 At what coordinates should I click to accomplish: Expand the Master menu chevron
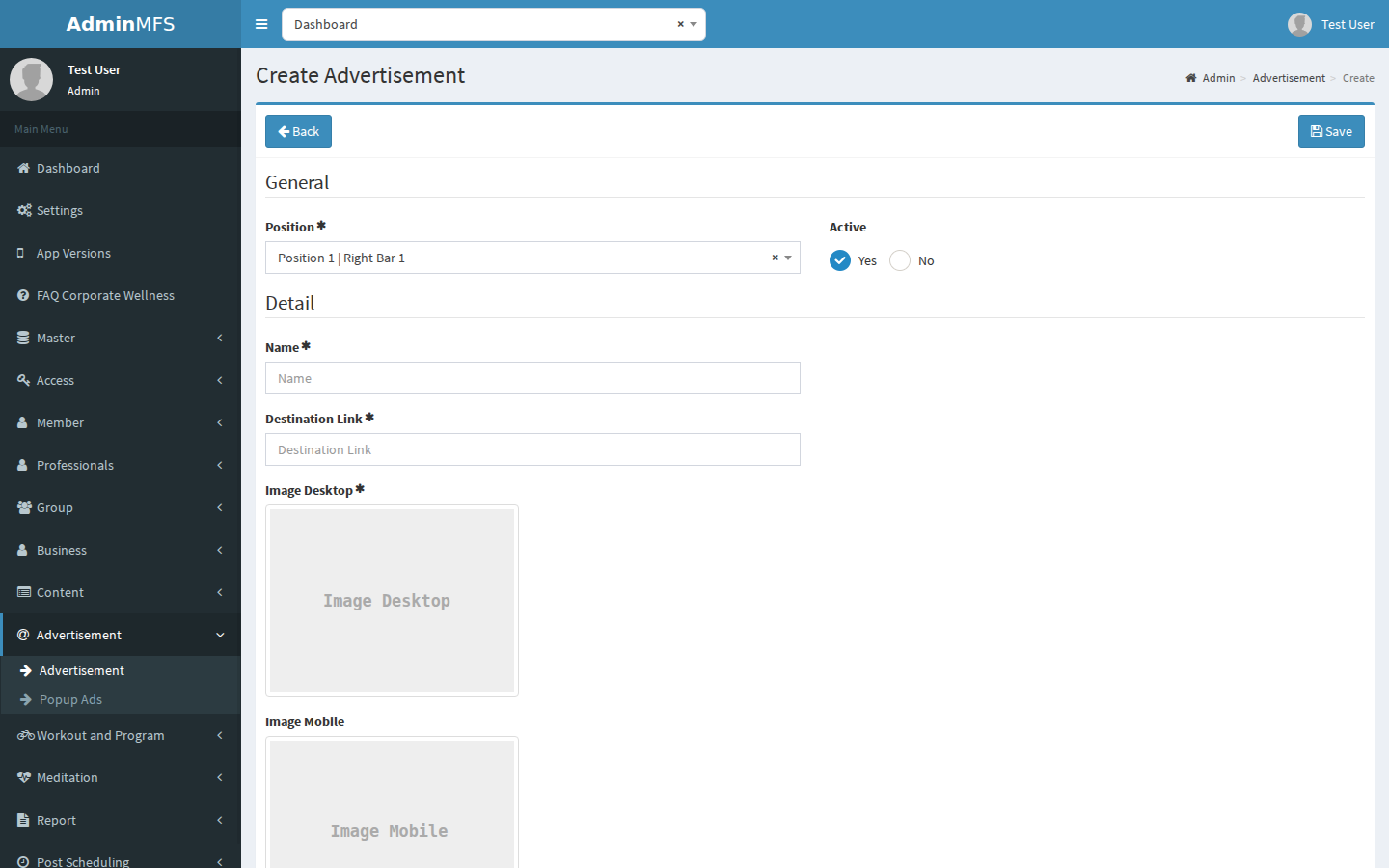[x=220, y=338]
